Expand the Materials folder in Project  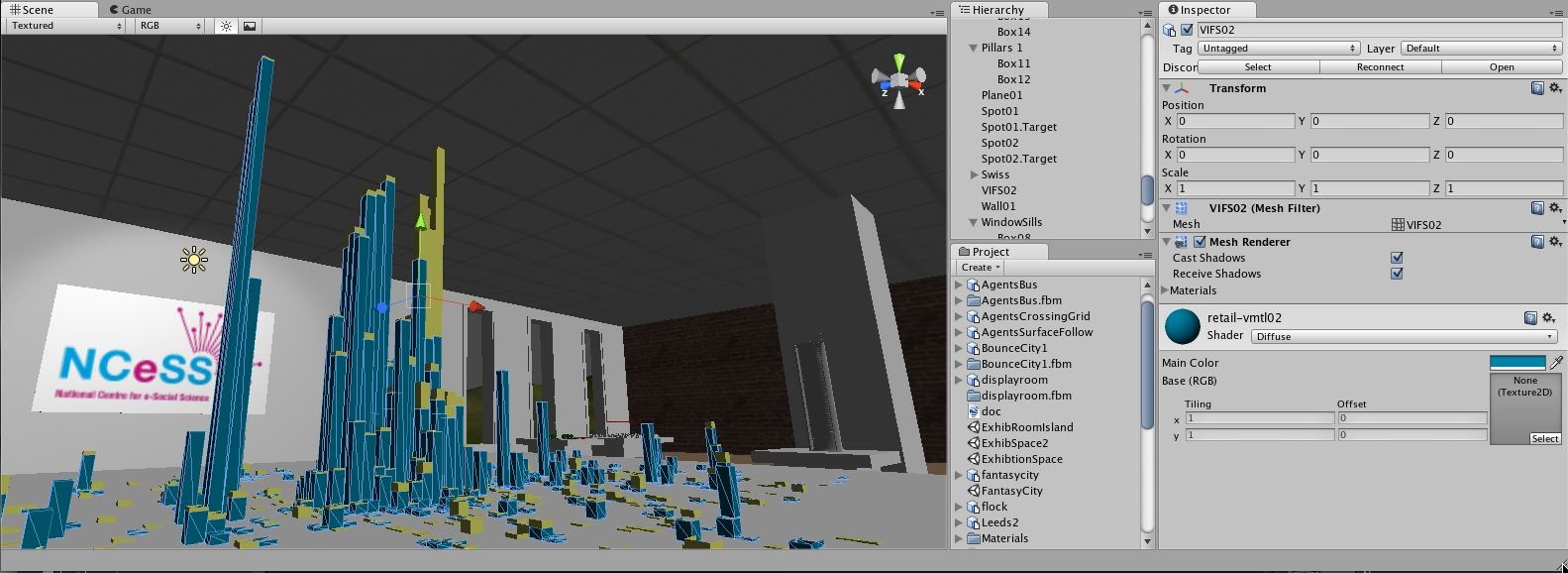959,538
